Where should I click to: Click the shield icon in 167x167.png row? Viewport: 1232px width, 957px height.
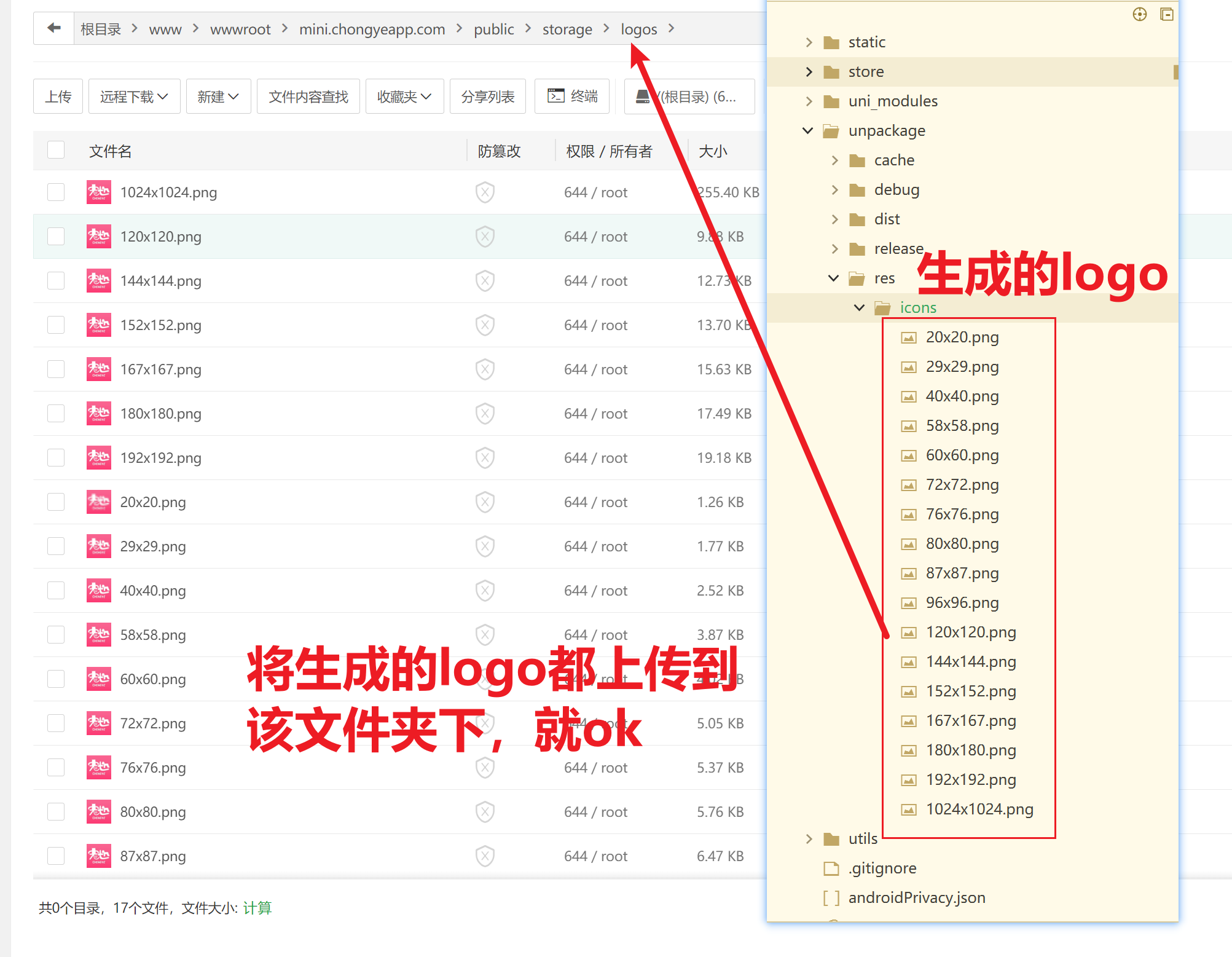tap(485, 369)
